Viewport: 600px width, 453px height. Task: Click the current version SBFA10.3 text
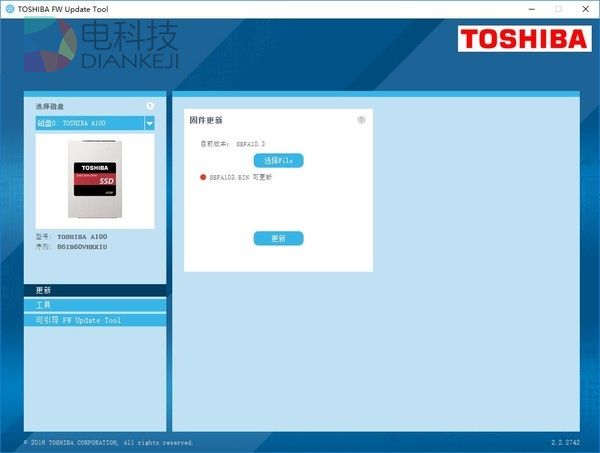(x=250, y=144)
